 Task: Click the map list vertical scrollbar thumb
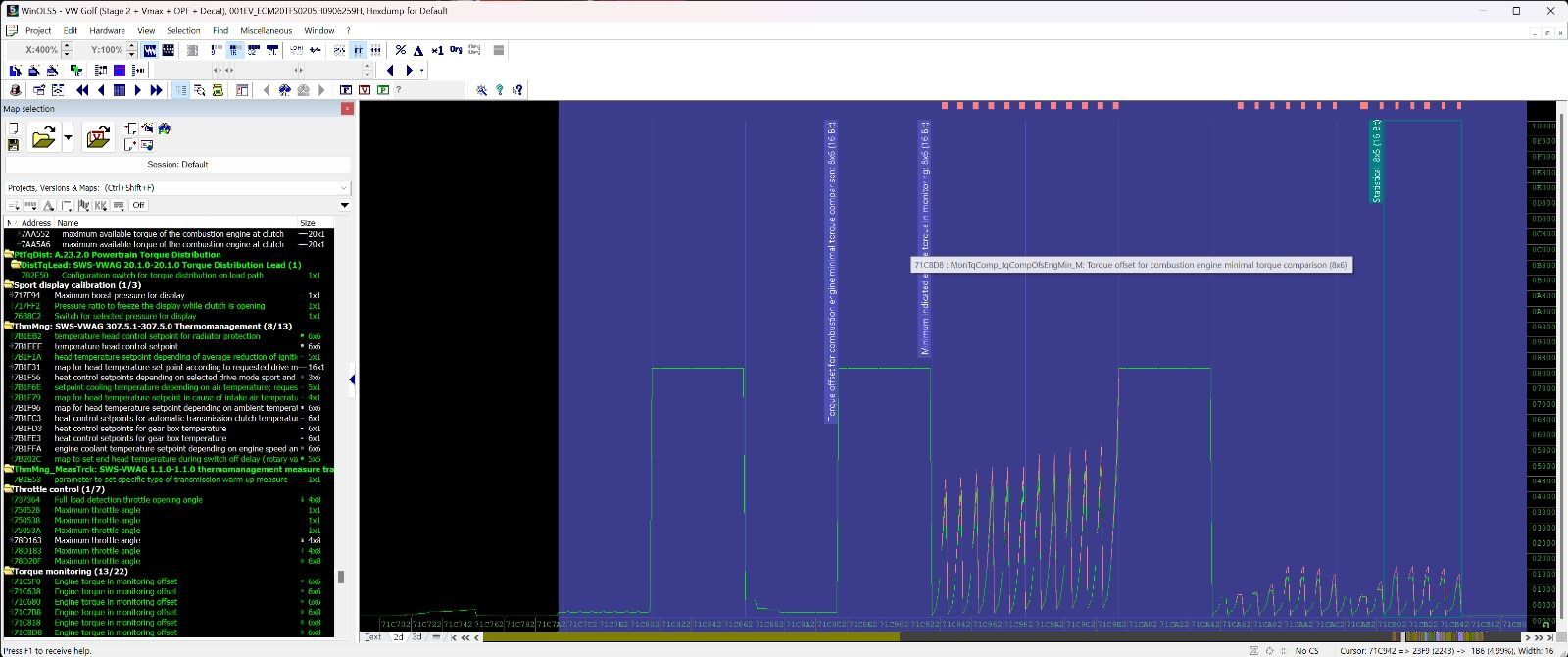tap(341, 577)
